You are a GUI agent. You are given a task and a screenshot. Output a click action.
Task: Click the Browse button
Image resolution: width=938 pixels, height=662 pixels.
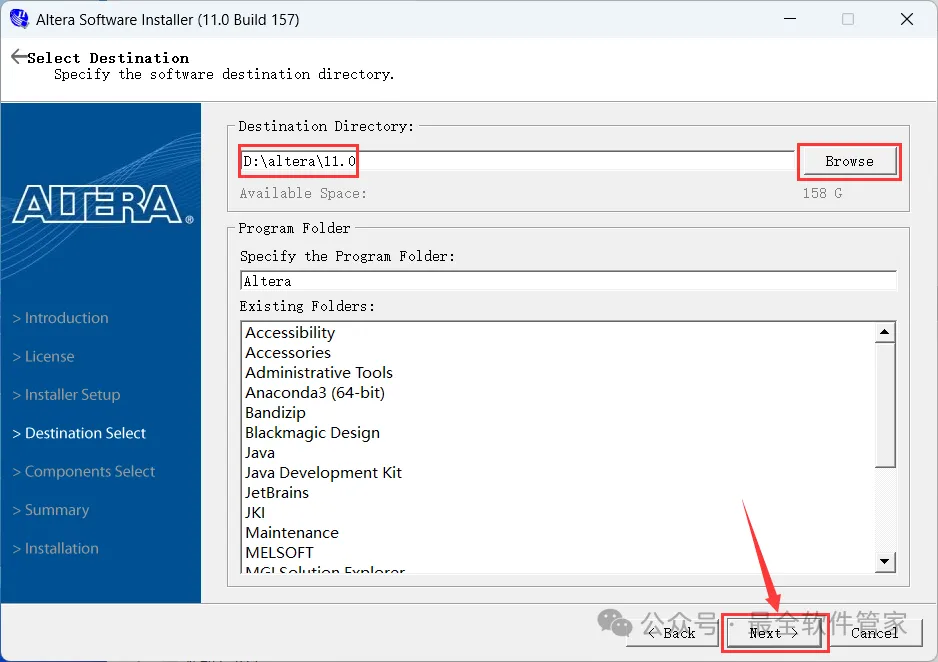click(849, 161)
